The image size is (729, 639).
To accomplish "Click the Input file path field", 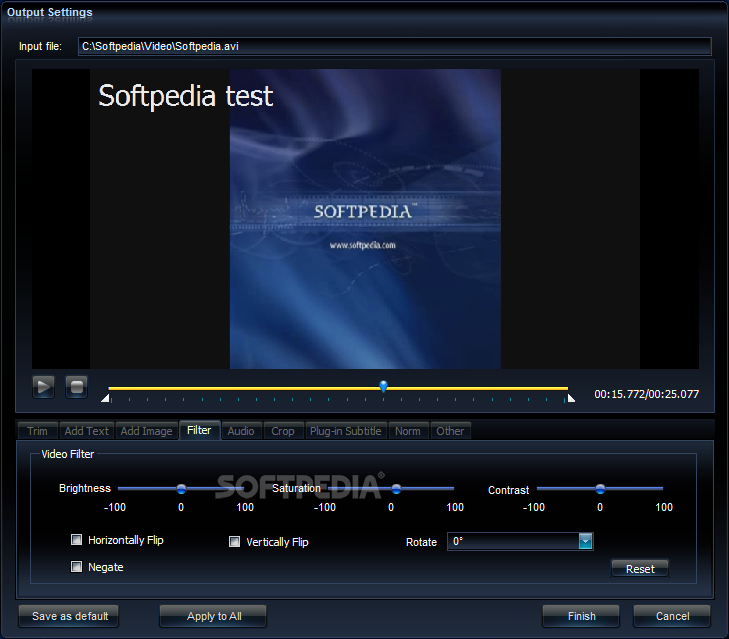I will click(395, 47).
